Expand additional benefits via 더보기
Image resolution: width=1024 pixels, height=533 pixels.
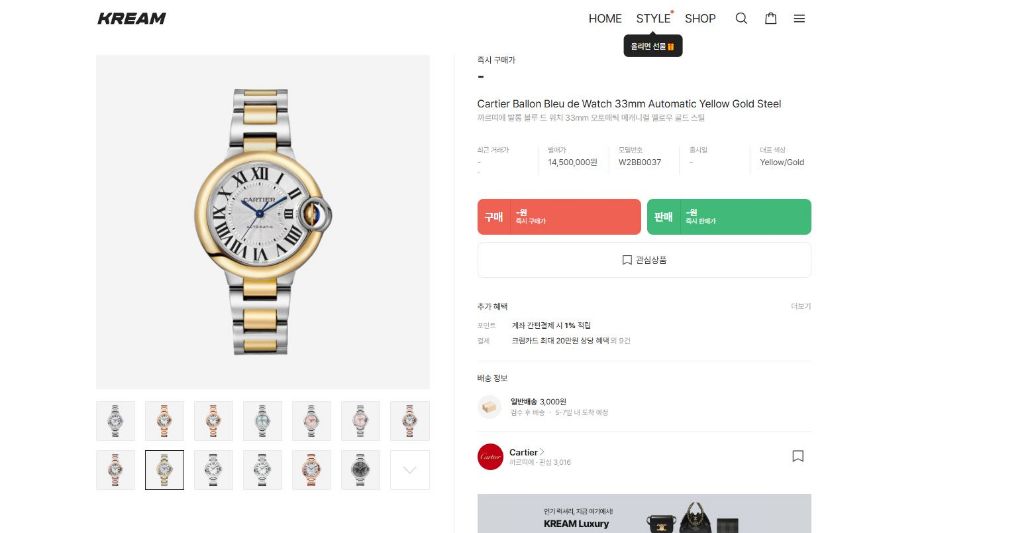pos(800,306)
